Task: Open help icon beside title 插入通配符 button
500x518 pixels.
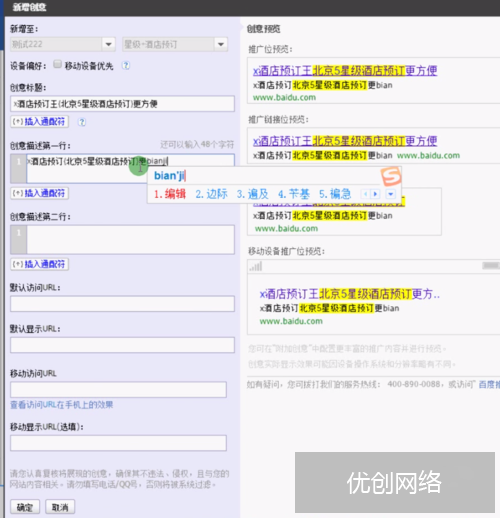Action: tap(82, 122)
